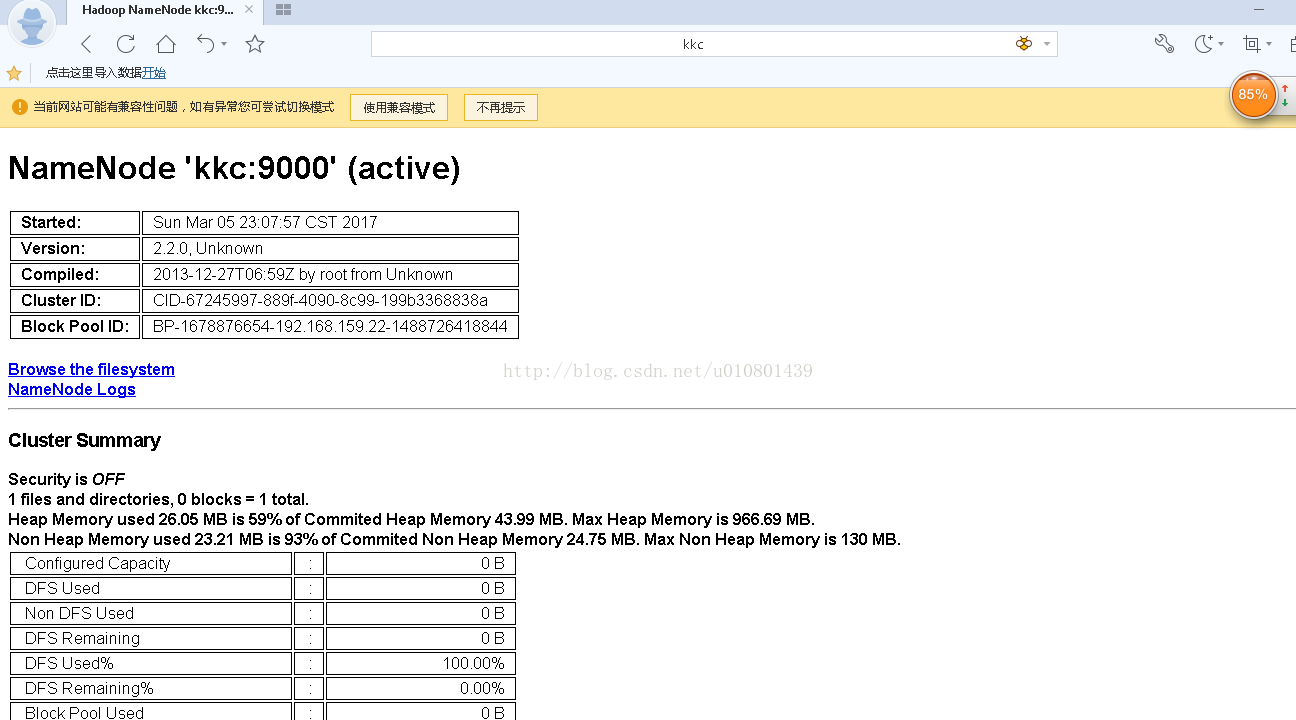Screen dimensions: 1296x720
Task: Minimize the browser window
Action: [x=1259, y=9]
